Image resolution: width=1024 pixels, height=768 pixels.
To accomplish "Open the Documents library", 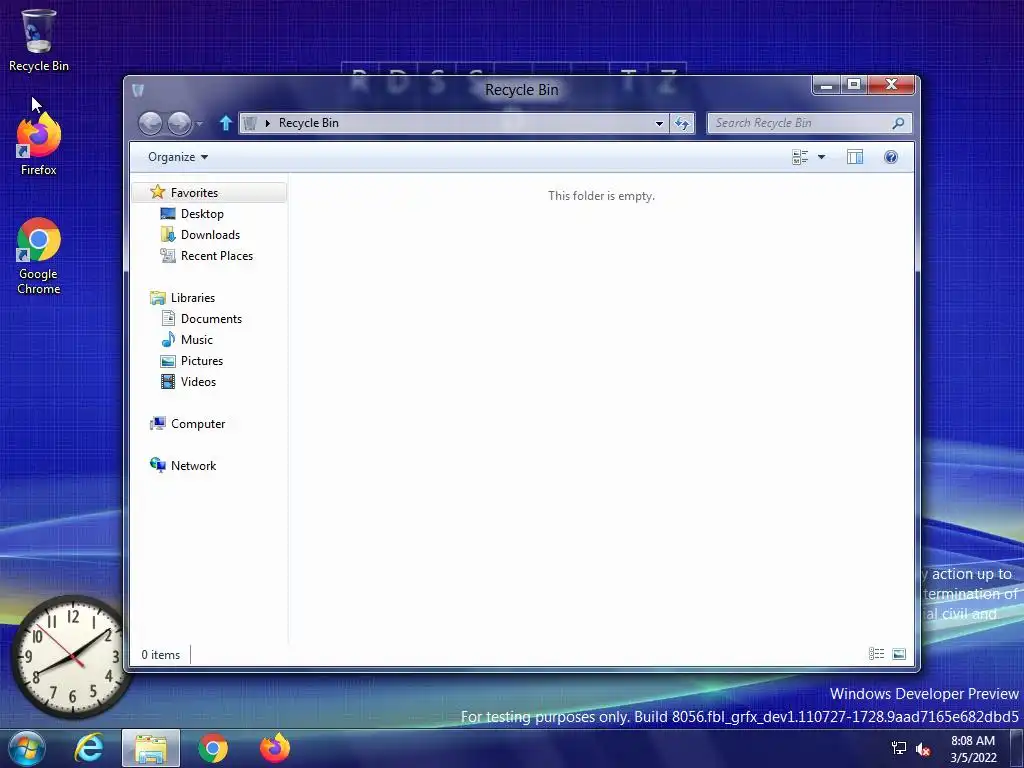I will coord(211,319).
